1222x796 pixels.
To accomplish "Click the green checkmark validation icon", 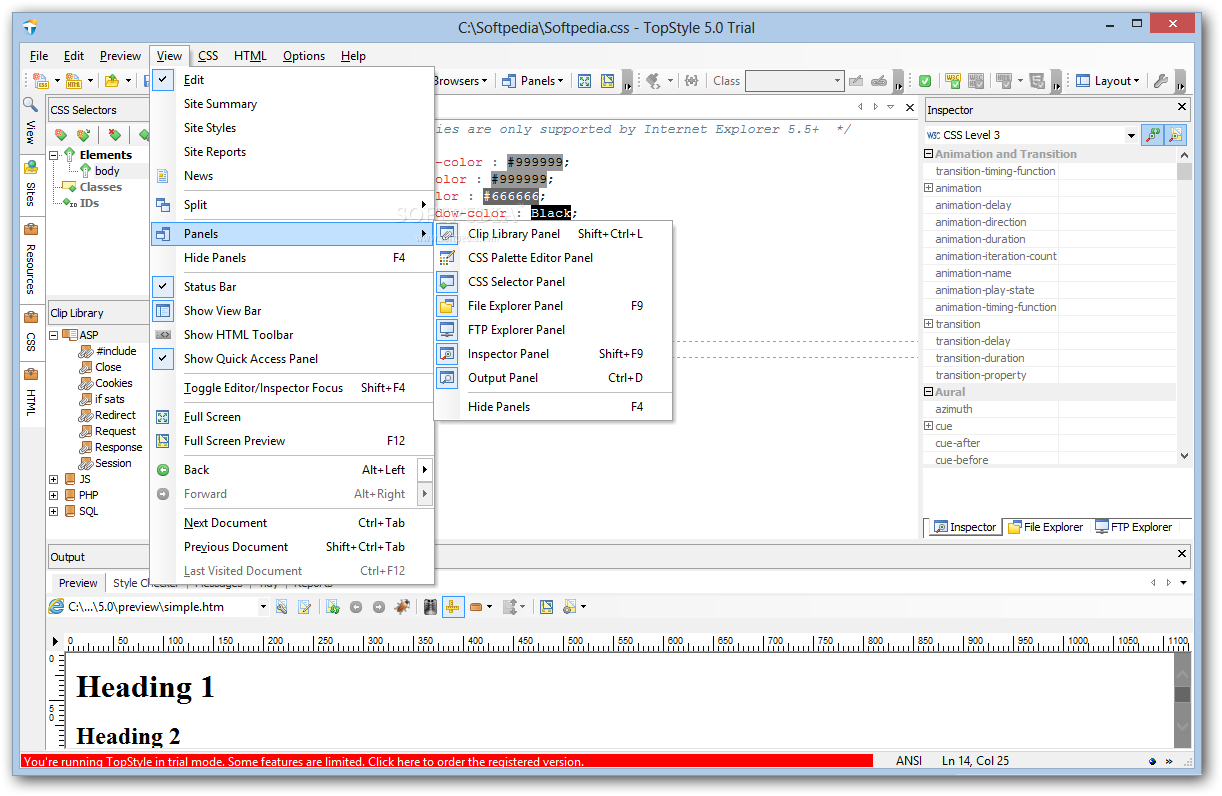I will point(926,81).
